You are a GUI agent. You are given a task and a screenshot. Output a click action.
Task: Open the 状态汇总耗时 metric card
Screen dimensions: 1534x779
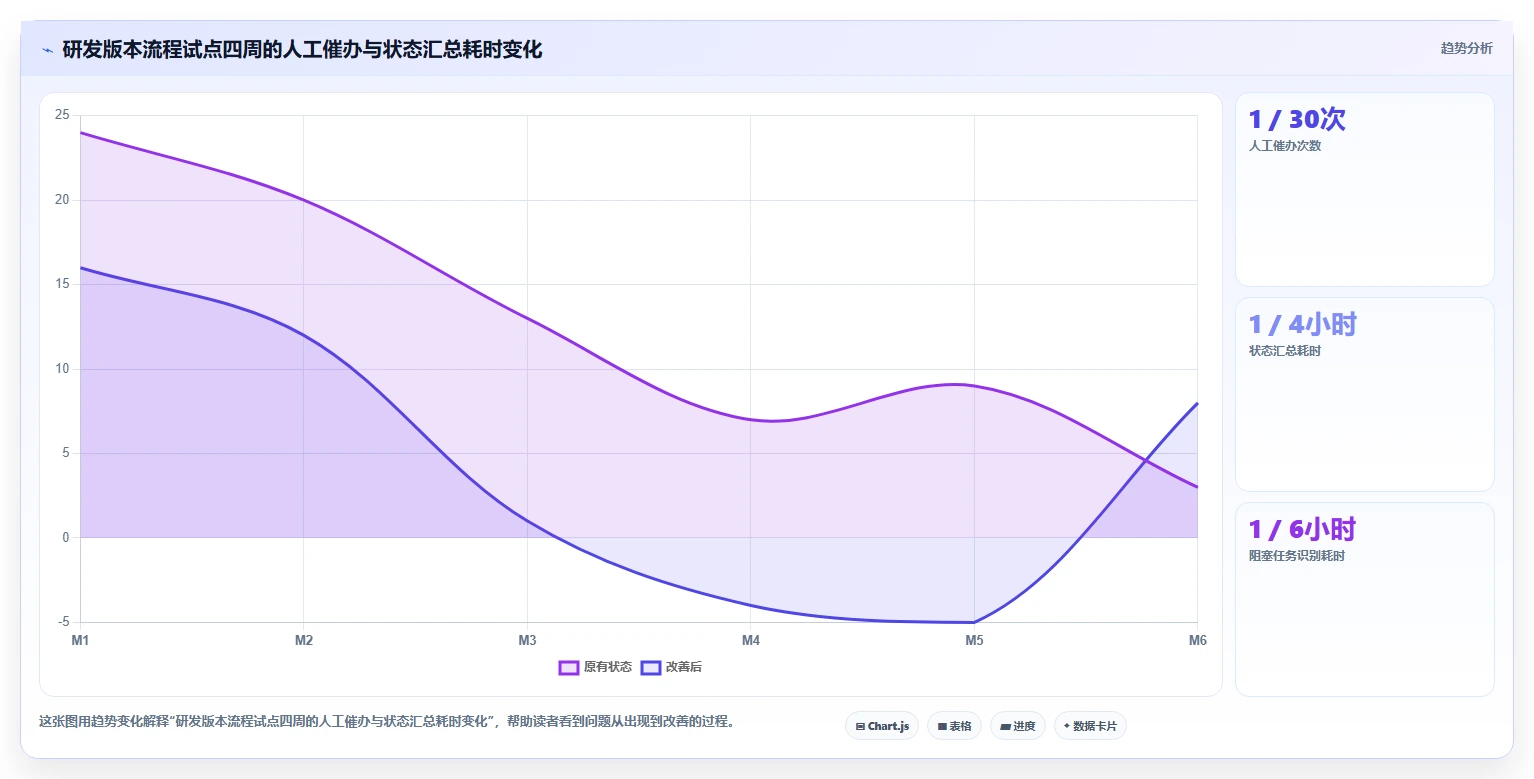pos(1364,394)
